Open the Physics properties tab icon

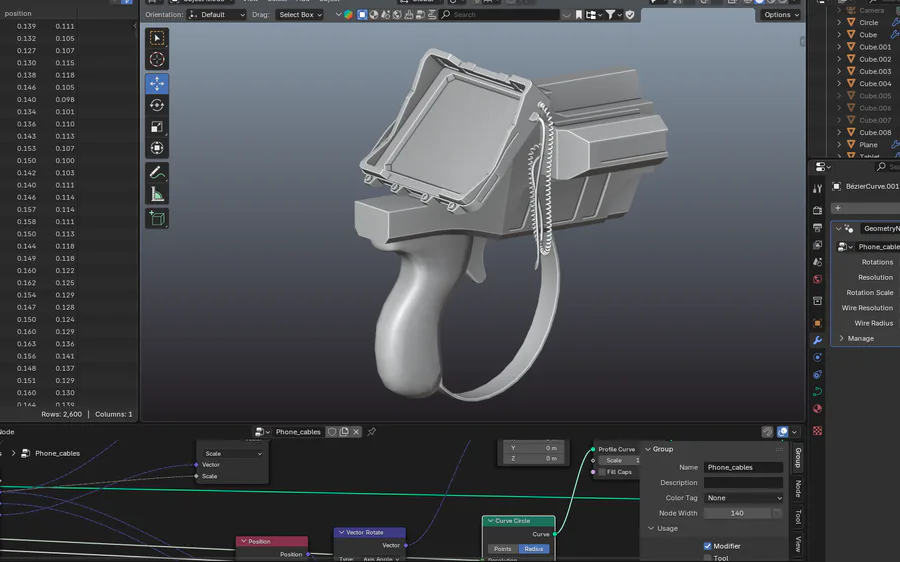coord(817,358)
